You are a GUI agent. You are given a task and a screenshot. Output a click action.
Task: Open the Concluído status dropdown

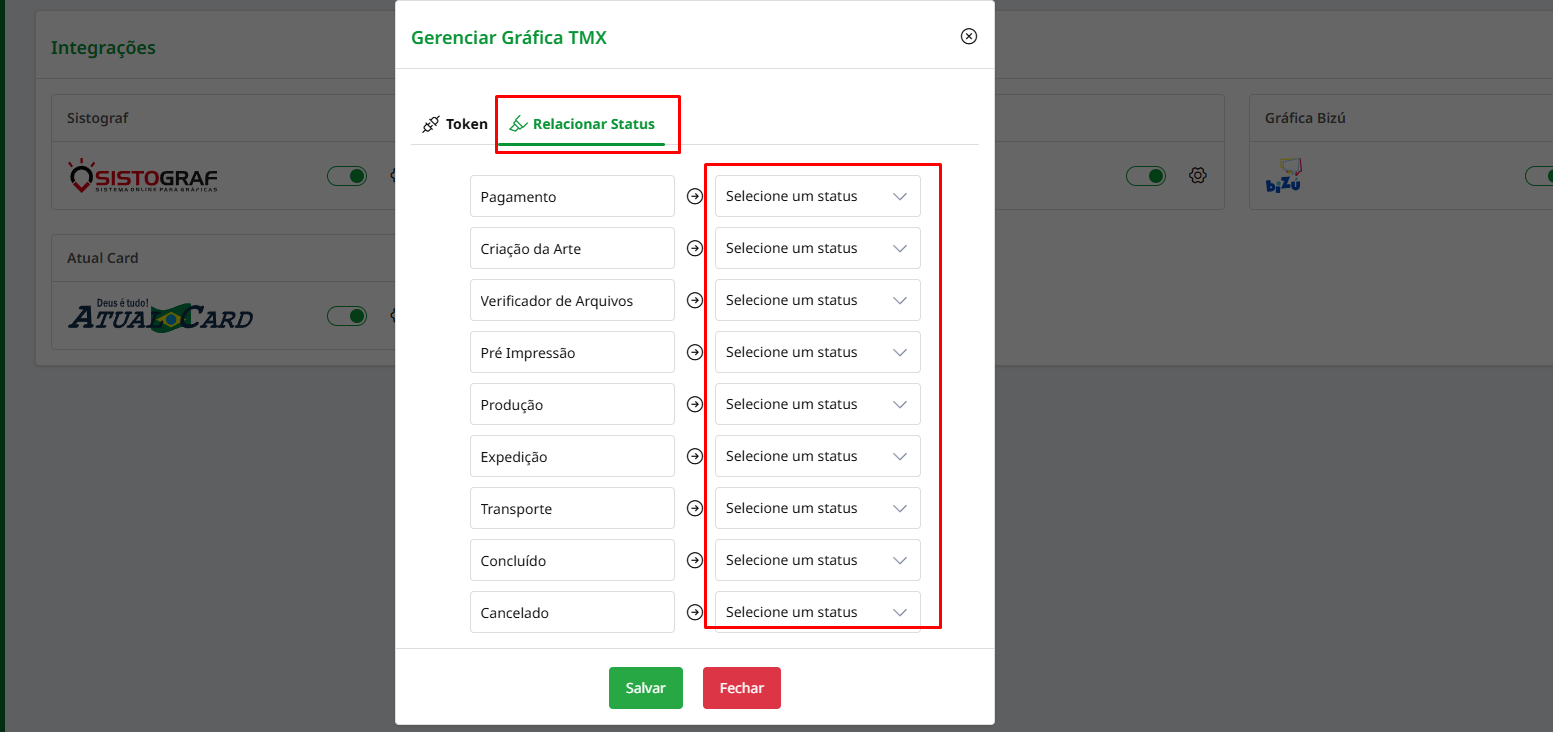(x=817, y=560)
